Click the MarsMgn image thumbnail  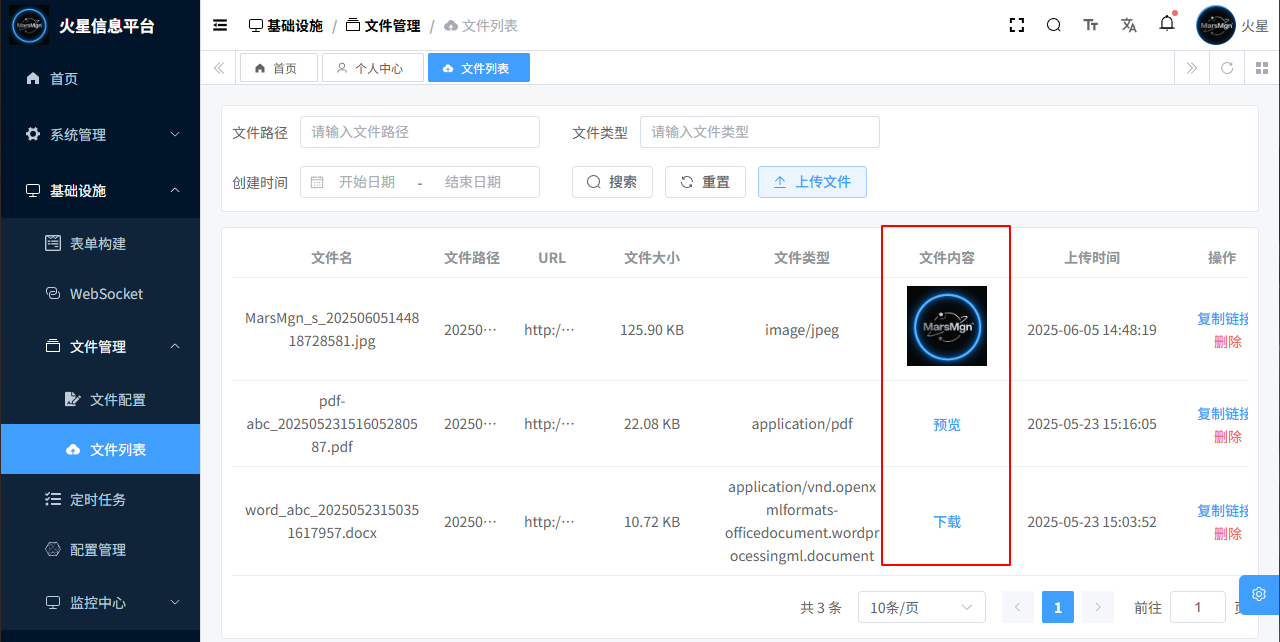[x=946, y=326]
